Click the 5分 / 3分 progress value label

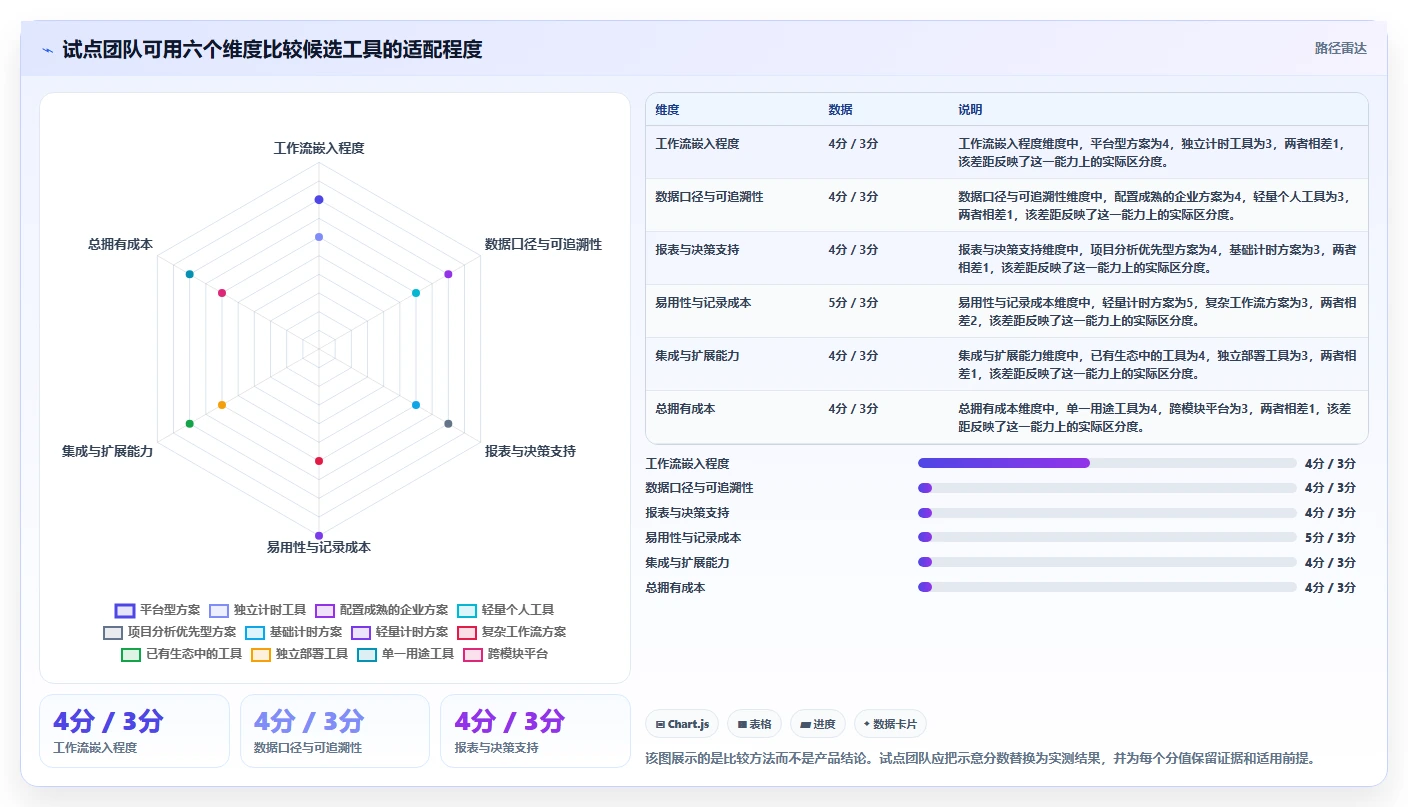click(1330, 538)
